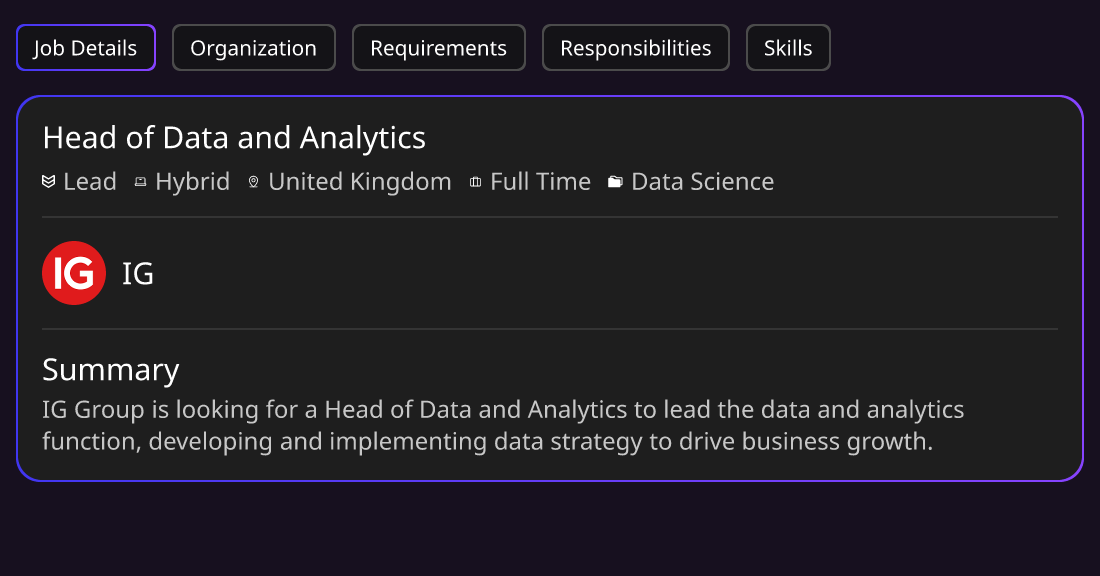Image resolution: width=1100 pixels, height=576 pixels.
Task: Click the folder icon beside Data Science
Action: (615, 182)
